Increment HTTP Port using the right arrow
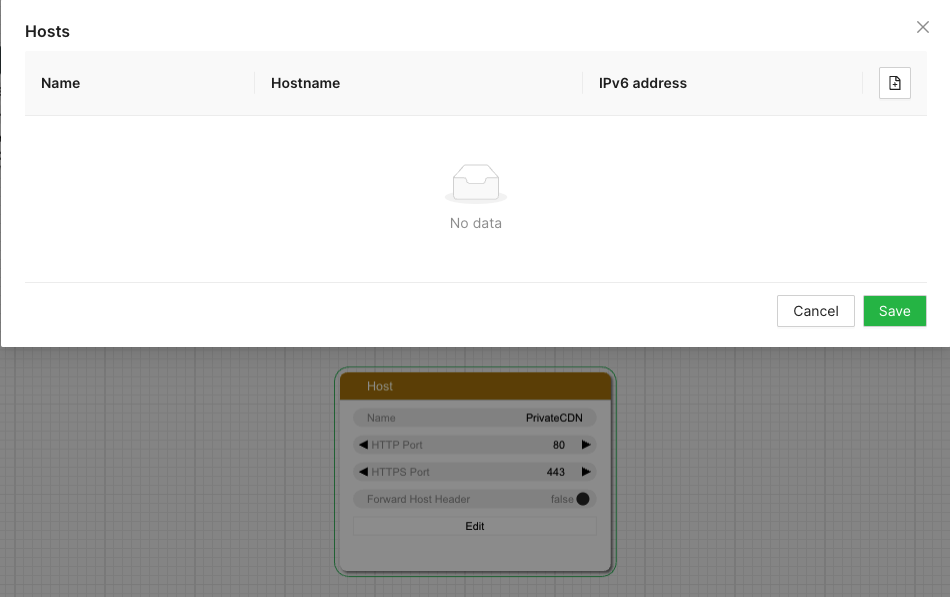This screenshot has width=950, height=597. tap(586, 445)
